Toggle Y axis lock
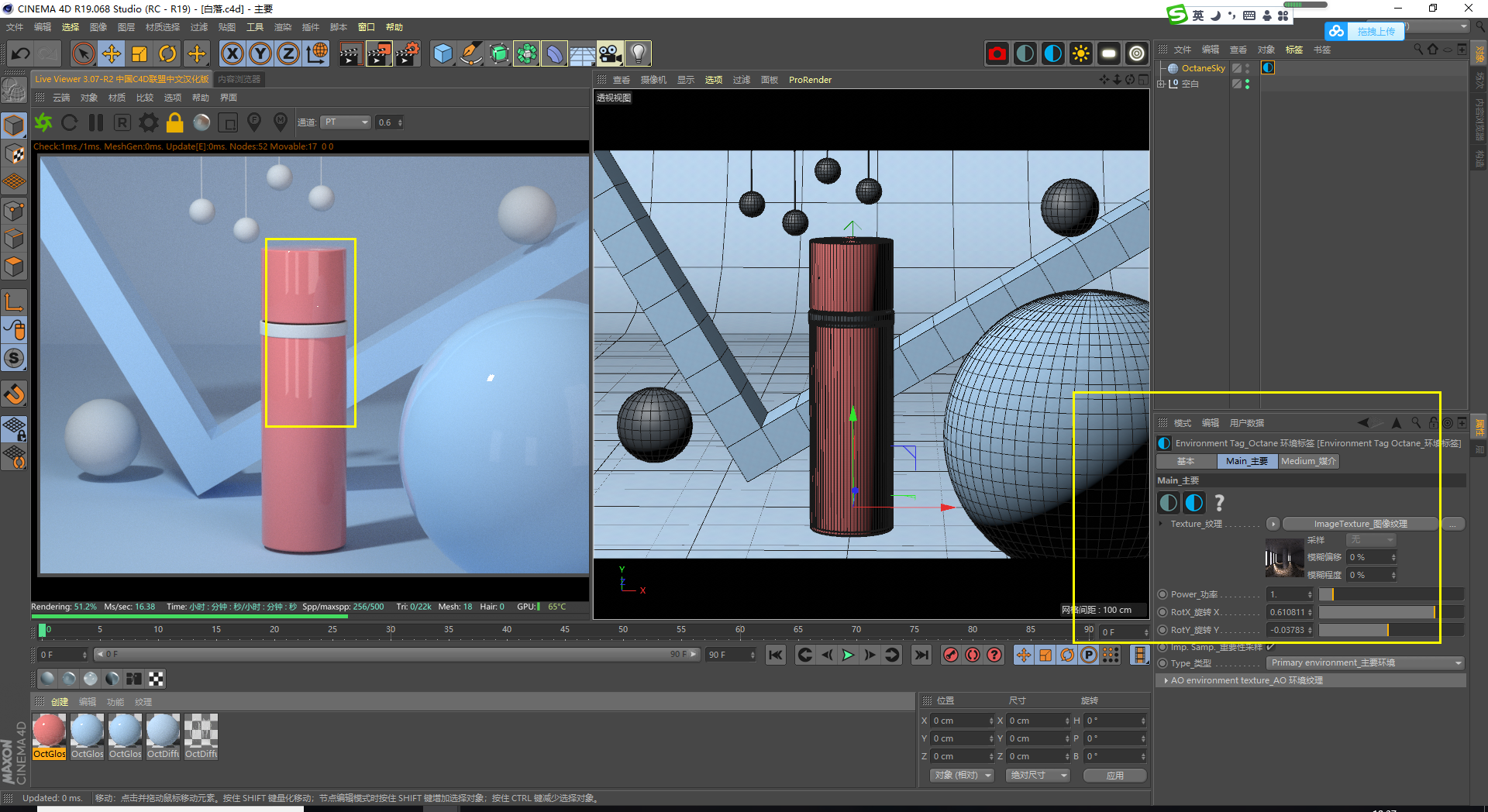 point(260,53)
